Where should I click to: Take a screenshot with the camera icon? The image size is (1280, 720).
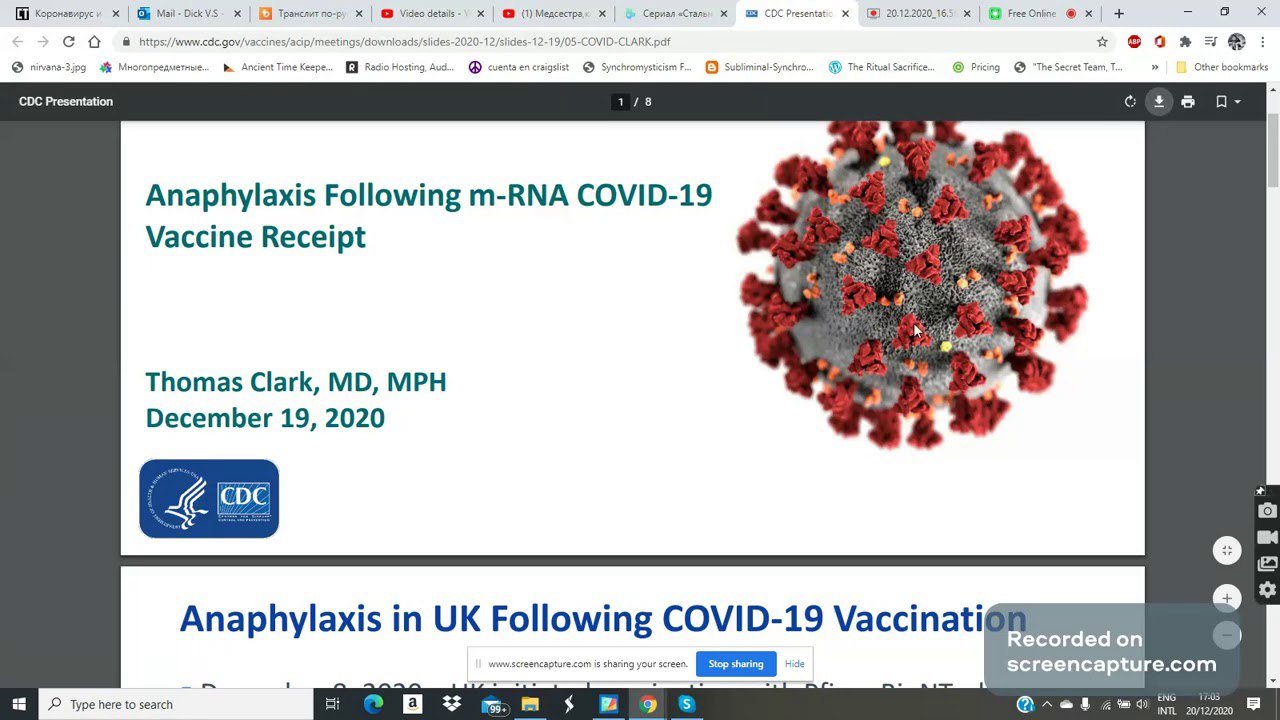click(x=1267, y=511)
